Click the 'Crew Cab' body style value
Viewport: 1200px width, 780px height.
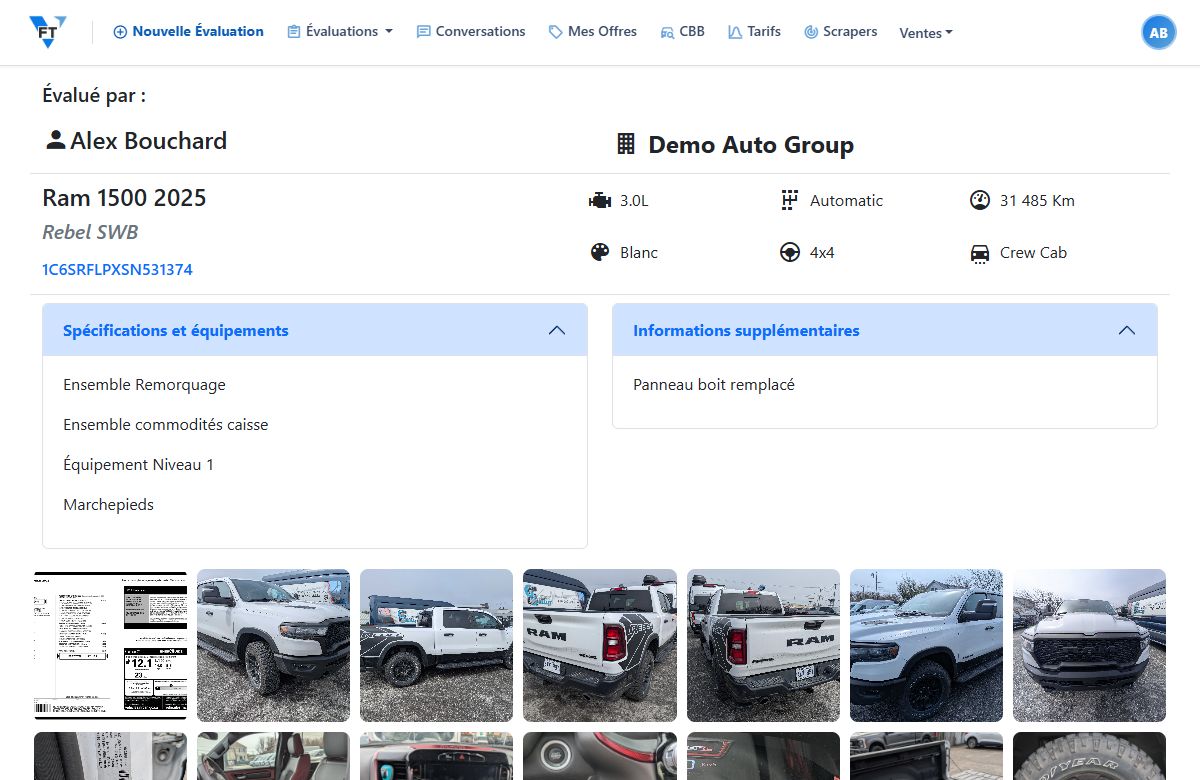[x=1033, y=252]
